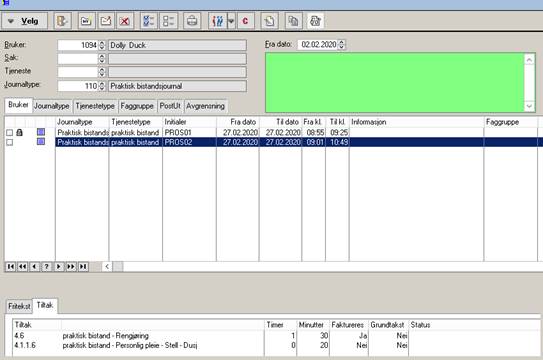Click the Fra dato field 02.02.2020

318,44
